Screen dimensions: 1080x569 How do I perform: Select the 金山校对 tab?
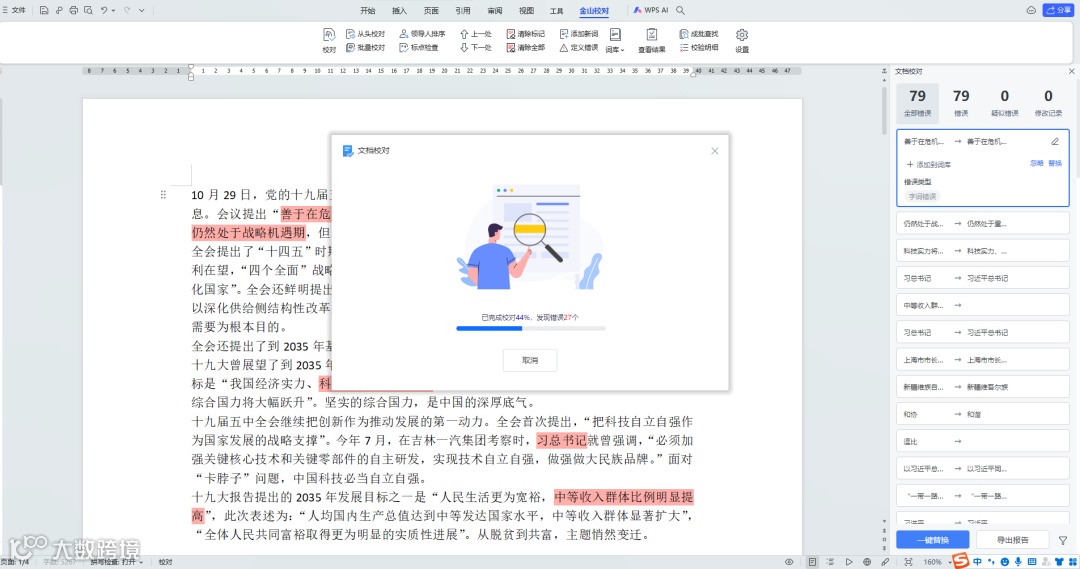(x=594, y=10)
